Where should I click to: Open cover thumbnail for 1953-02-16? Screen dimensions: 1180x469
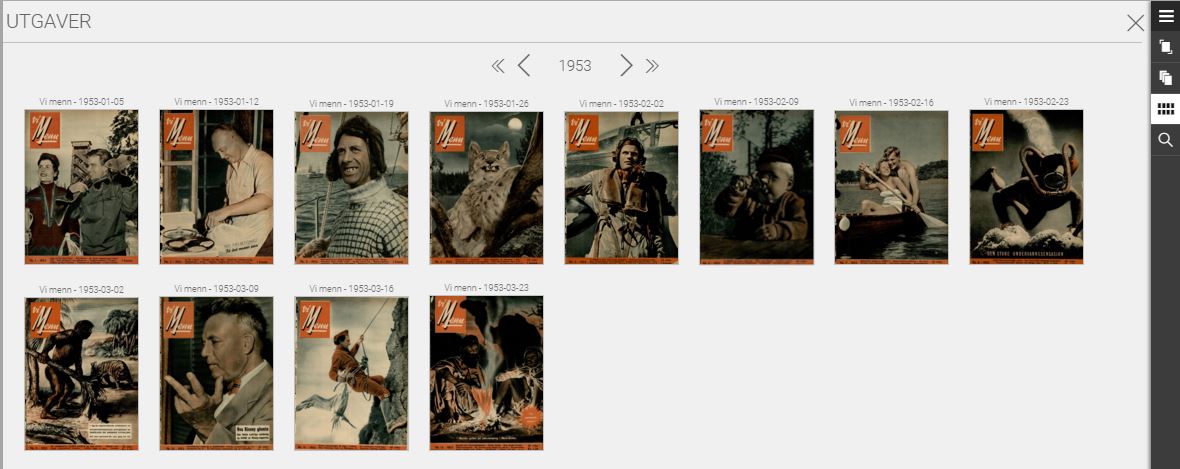(x=892, y=187)
